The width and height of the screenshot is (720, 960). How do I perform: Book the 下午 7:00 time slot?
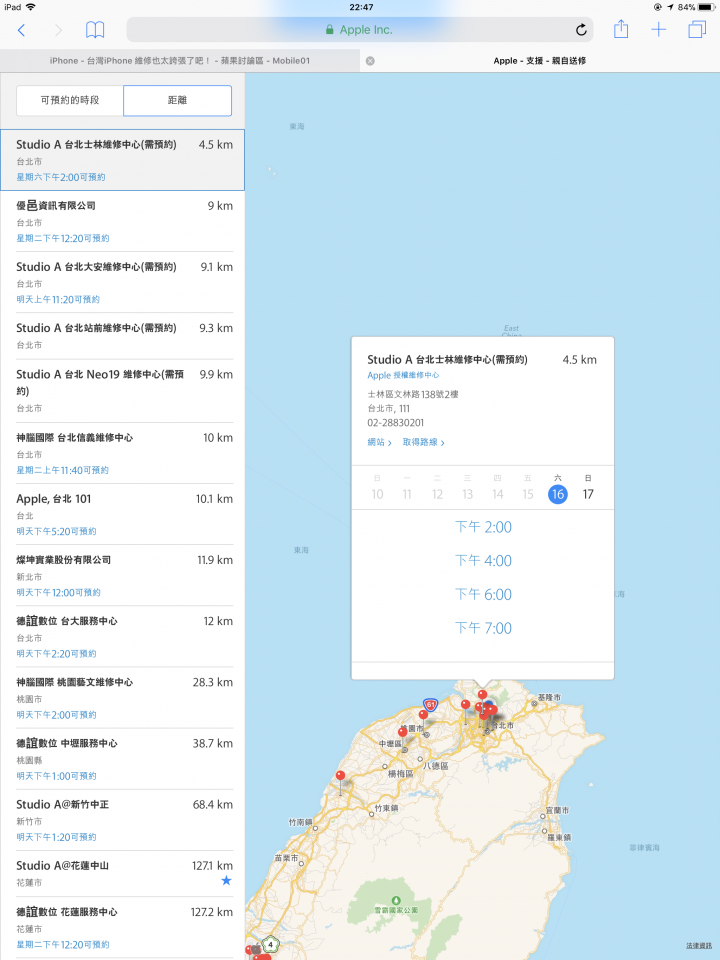(483, 628)
